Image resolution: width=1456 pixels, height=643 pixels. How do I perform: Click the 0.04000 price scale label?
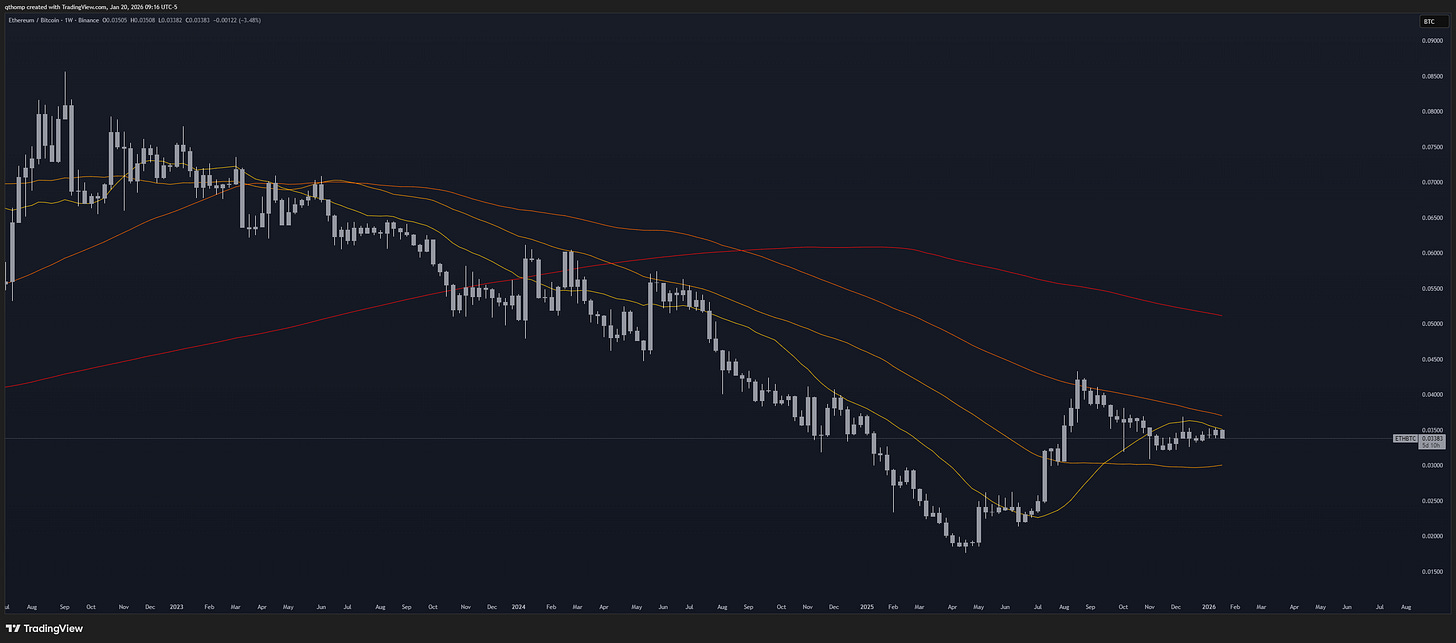(1430, 395)
